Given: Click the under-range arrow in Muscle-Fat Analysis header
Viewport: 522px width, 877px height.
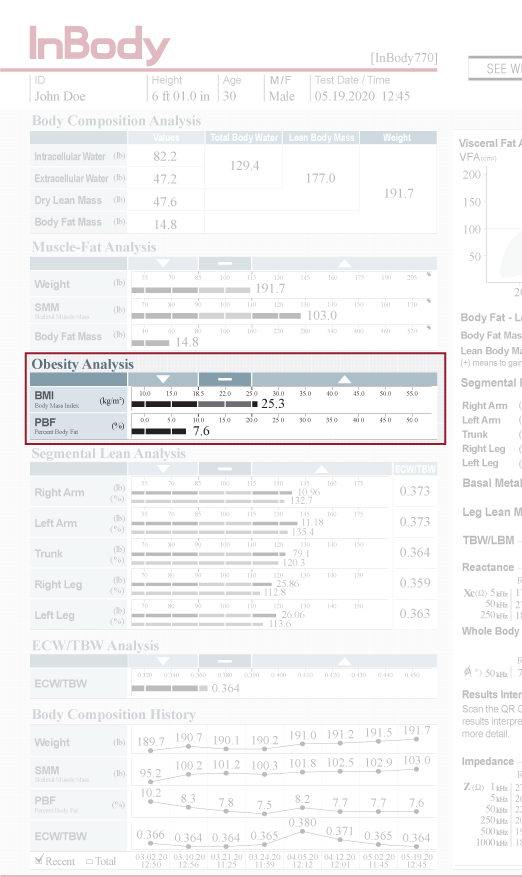Looking at the screenshot, I should point(163,263).
